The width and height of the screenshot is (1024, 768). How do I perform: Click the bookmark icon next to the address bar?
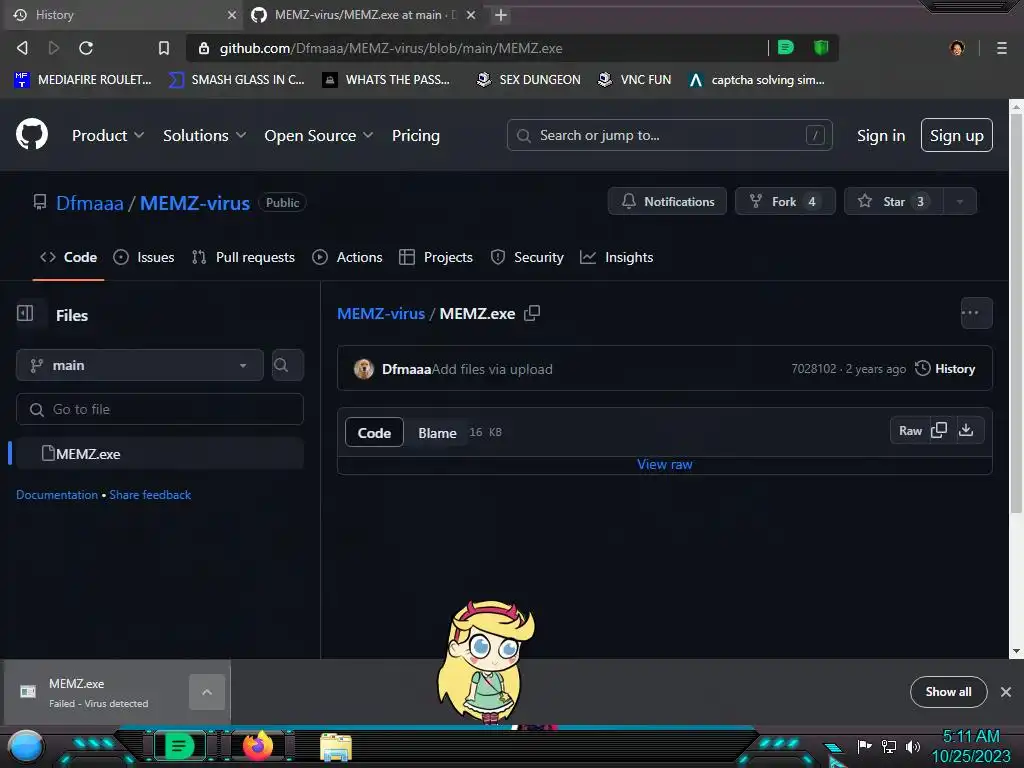[164, 48]
